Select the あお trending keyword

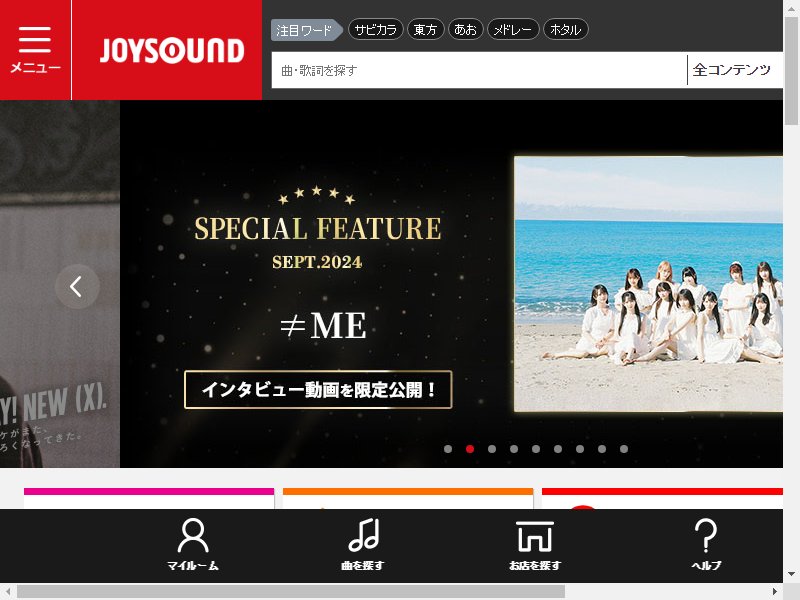coord(465,30)
